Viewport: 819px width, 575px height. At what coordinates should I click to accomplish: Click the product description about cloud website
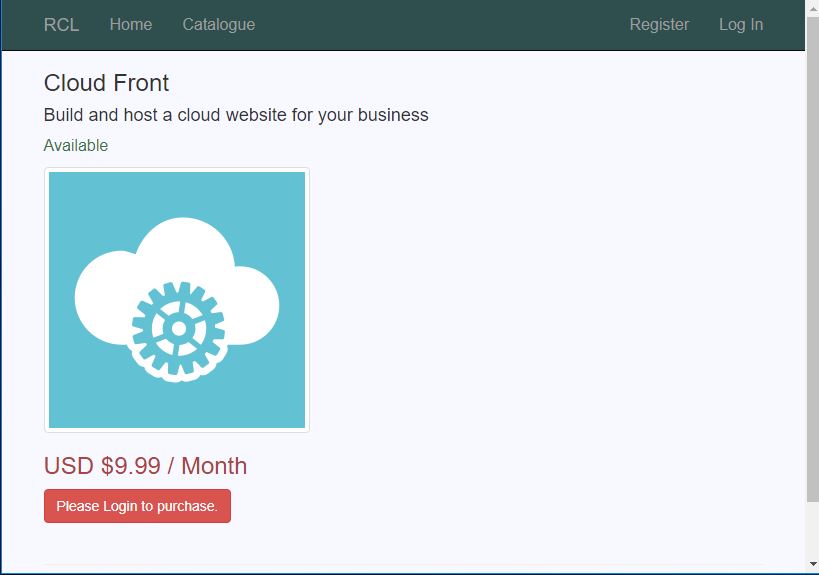click(x=236, y=115)
